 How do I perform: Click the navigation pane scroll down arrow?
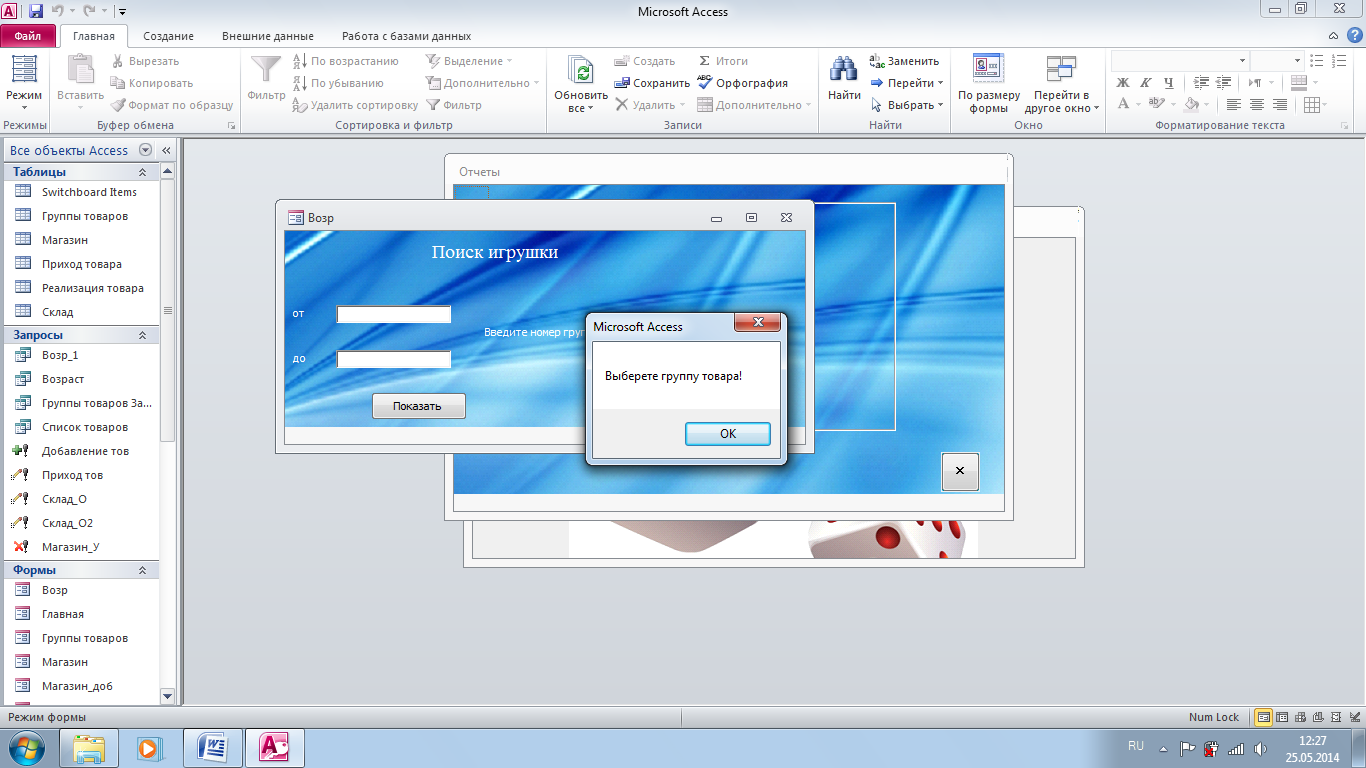(x=167, y=696)
